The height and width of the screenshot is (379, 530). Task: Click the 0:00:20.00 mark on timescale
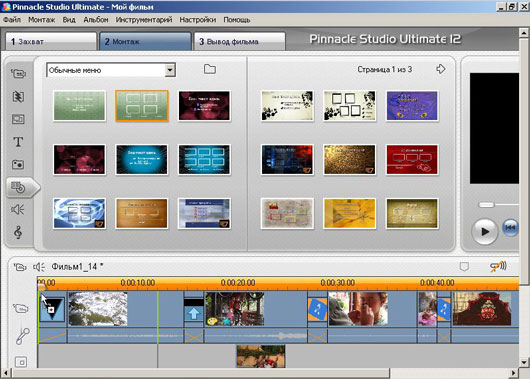(238, 282)
